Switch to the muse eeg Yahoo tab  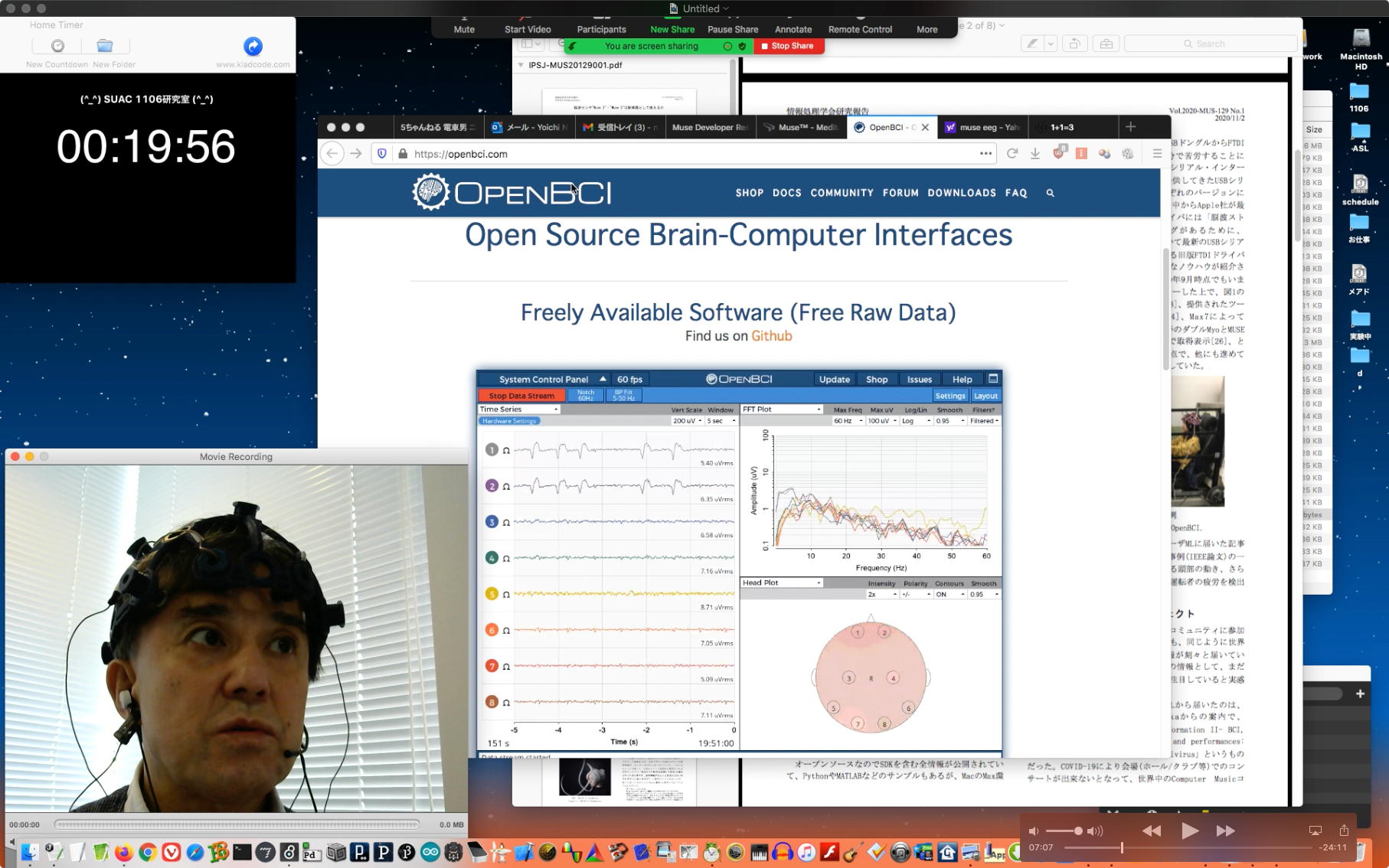coord(982,127)
